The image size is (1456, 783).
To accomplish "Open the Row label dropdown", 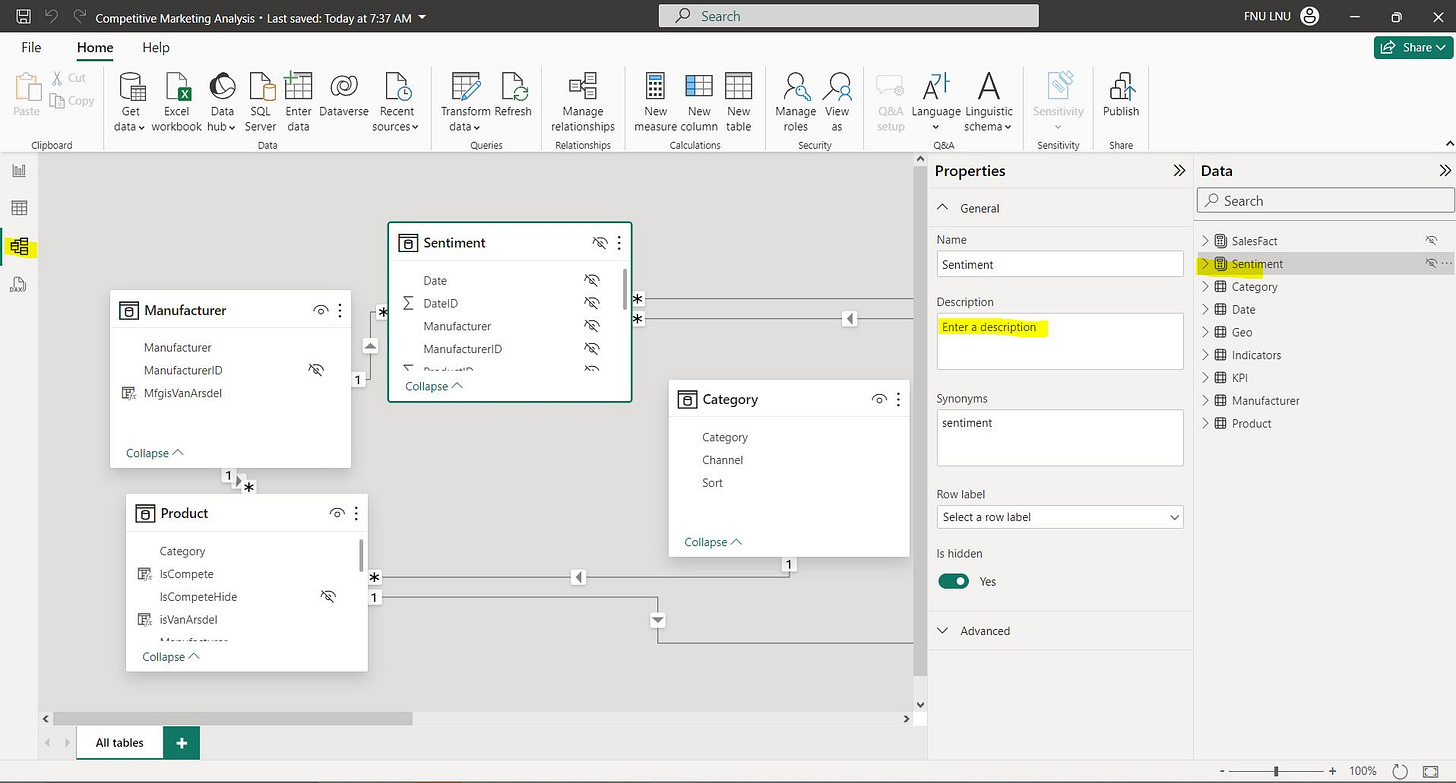I will (1060, 517).
